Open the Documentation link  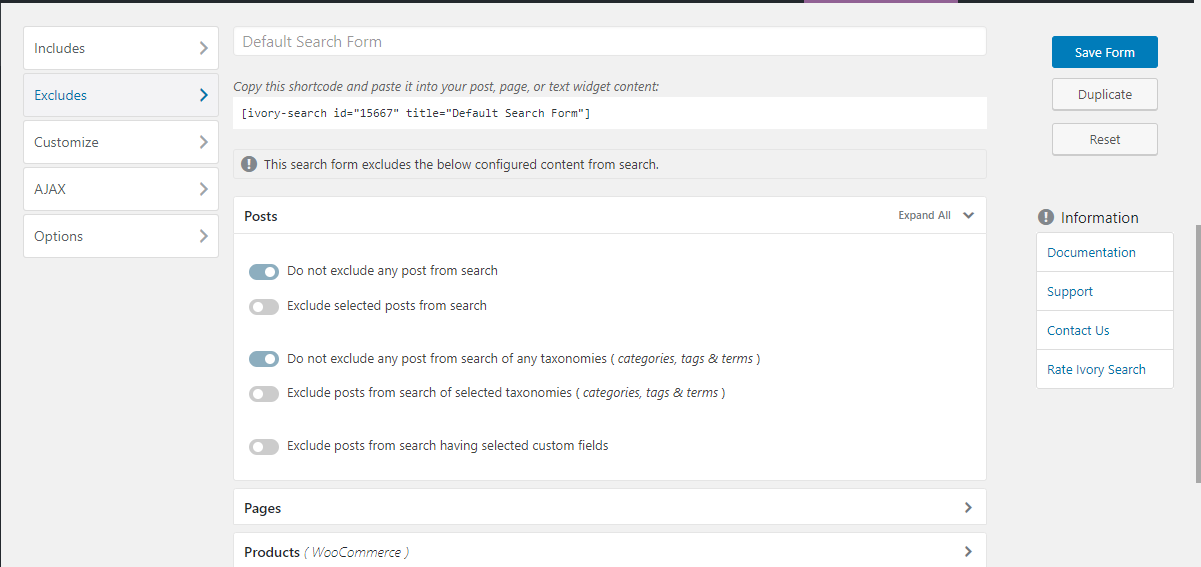tap(1091, 252)
